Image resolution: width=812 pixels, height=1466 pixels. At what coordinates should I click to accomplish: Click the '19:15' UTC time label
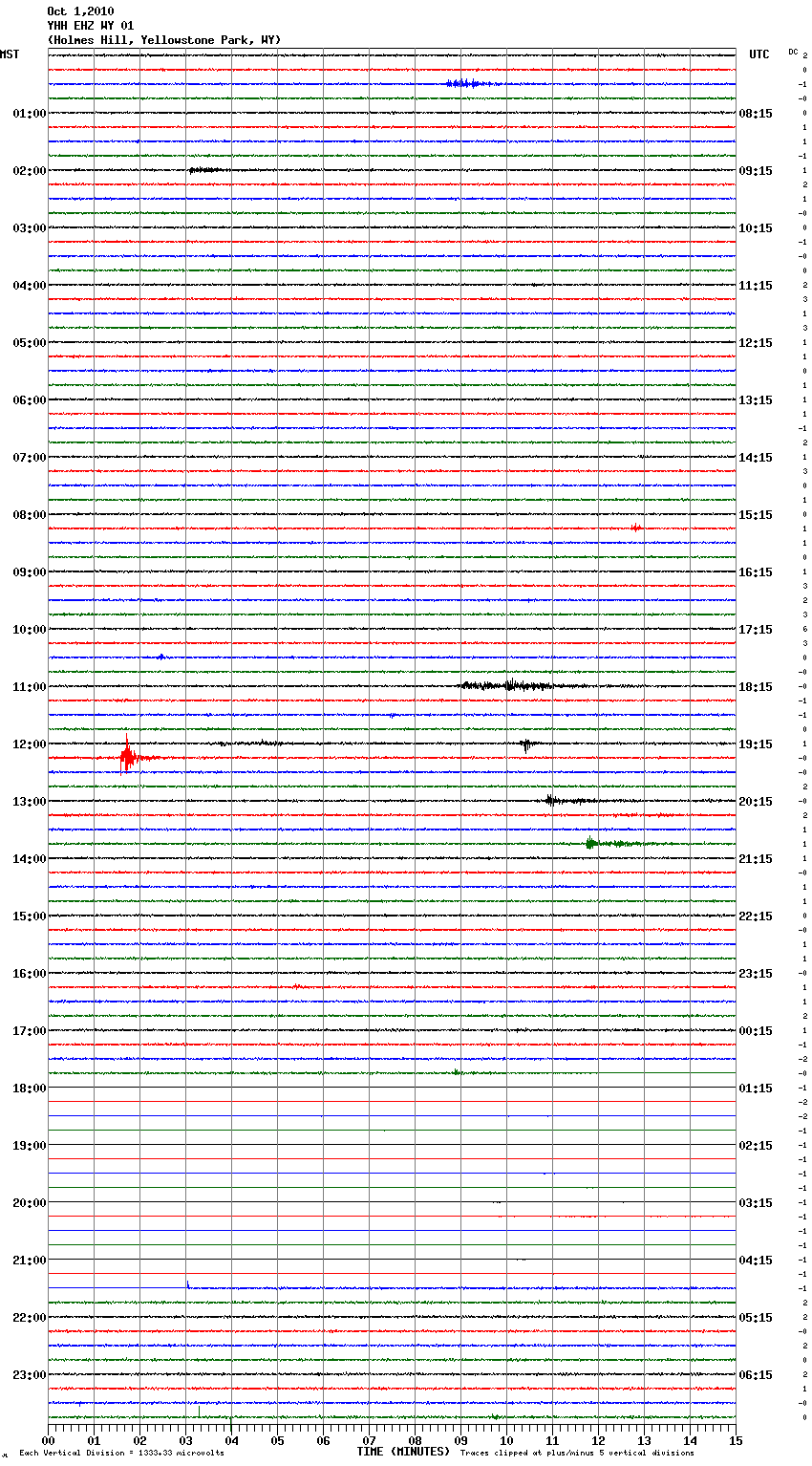coord(756,744)
